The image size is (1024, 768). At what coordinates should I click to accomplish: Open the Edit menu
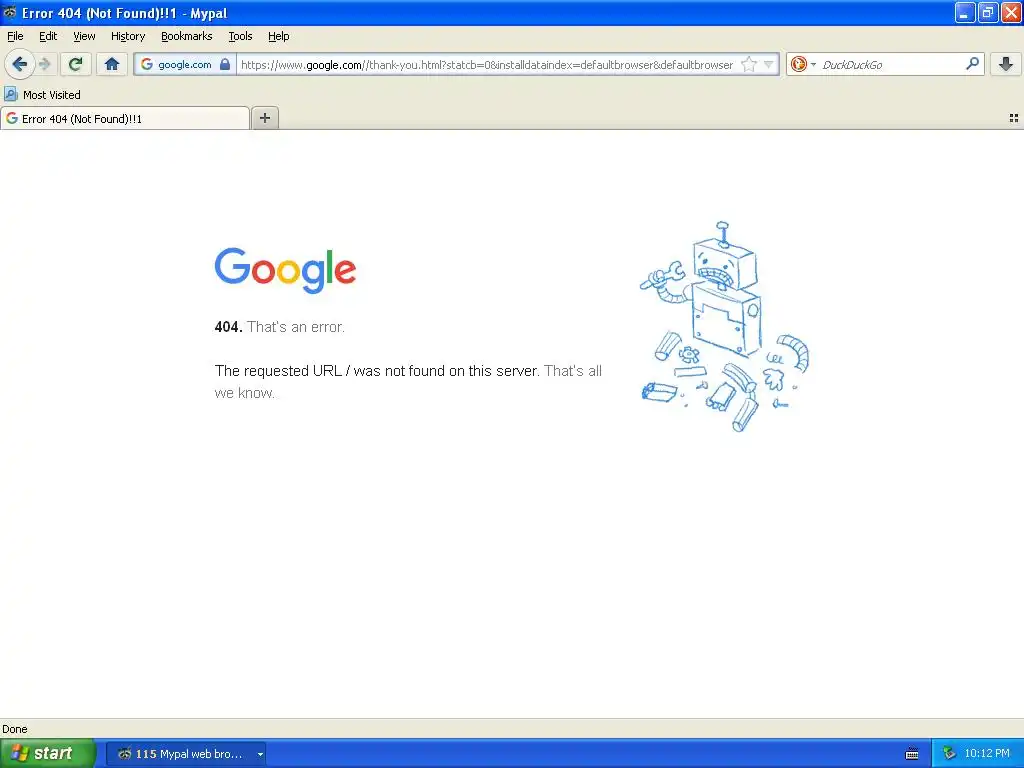tap(48, 36)
